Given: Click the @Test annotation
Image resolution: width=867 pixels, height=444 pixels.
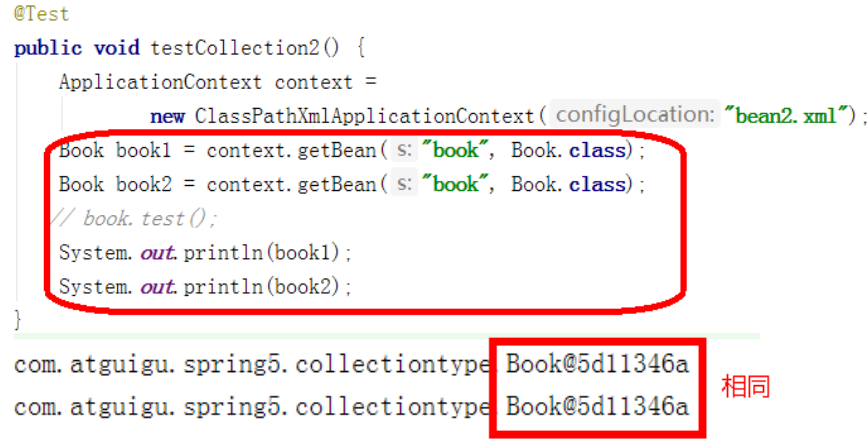Looking at the screenshot, I should pyautogui.click(x=41, y=13).
